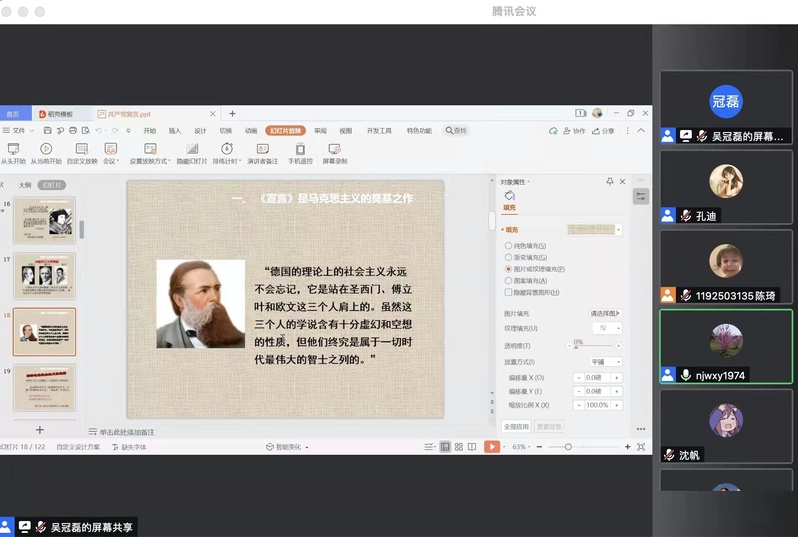Check the 隐藏背景图形 checkbox
The height and width of the screenshot is (537, 798).
click(x=509, y=293)
